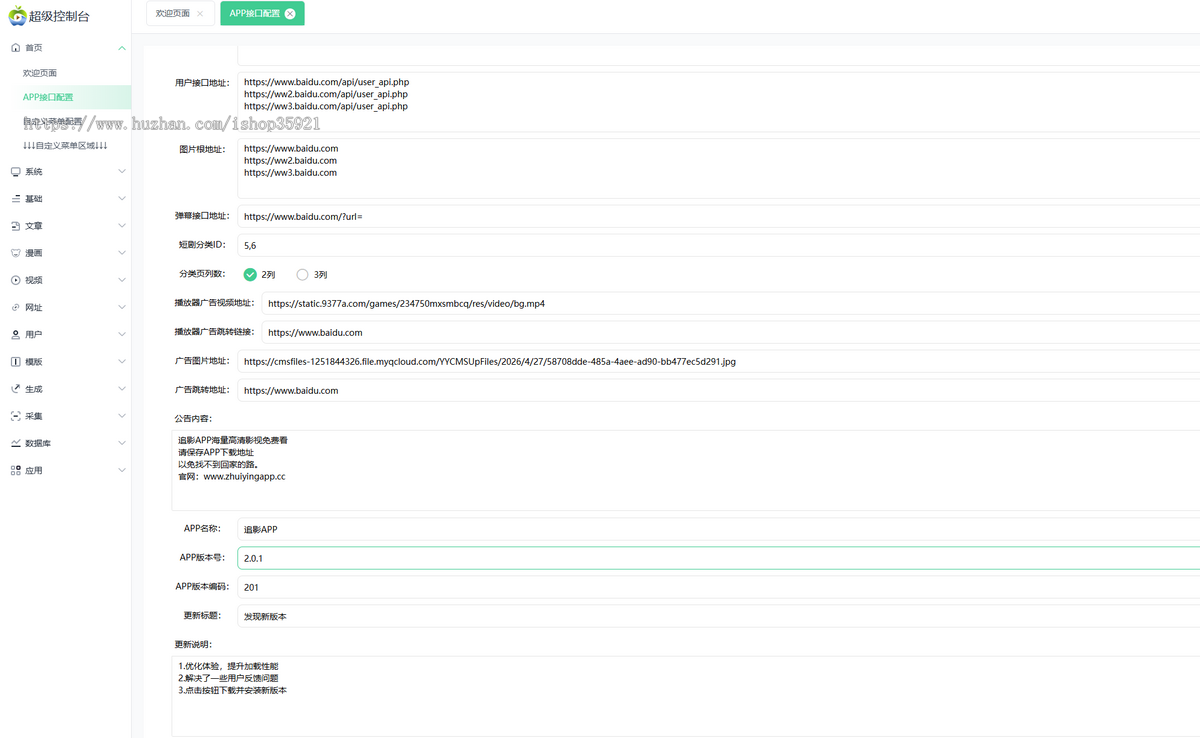Image resolution: width=1200 pixels, height=738 pixels.
Task: Click the grid icon beside 应用
Action: [15, 470]
